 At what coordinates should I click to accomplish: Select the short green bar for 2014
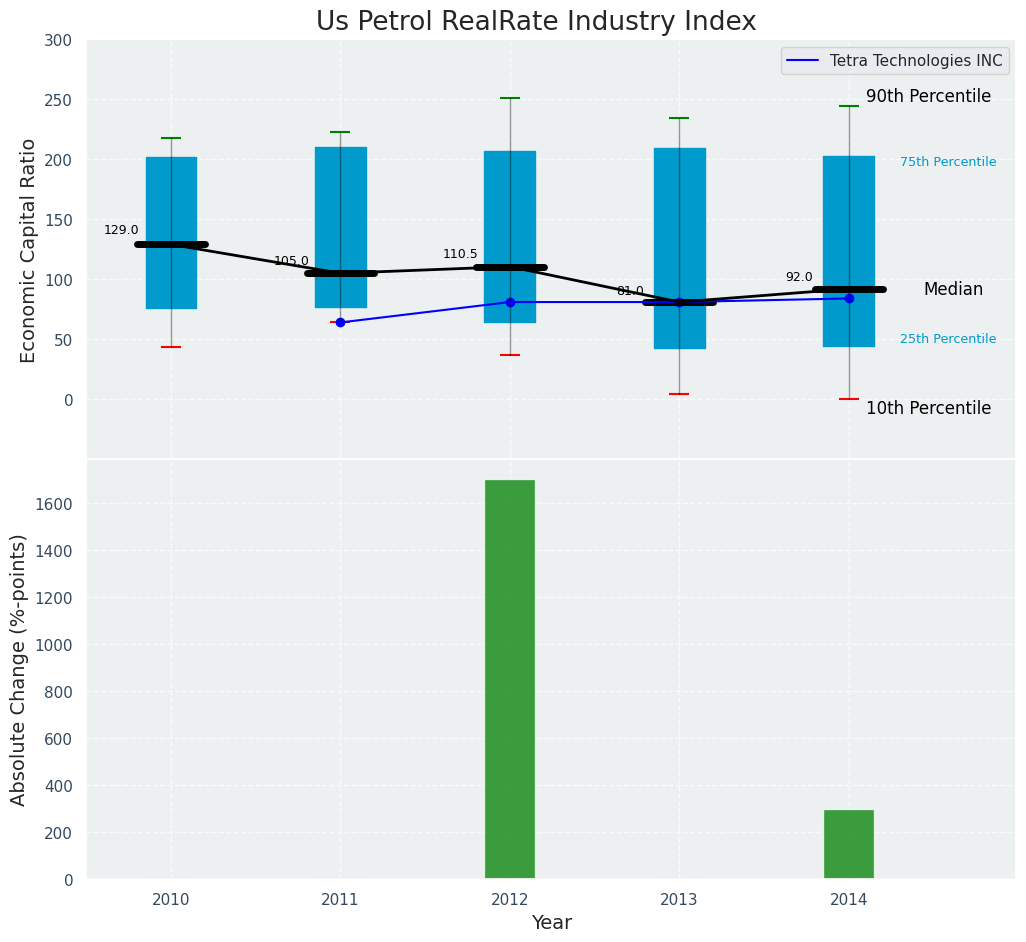pyautogui.click(x=849, y=844)
